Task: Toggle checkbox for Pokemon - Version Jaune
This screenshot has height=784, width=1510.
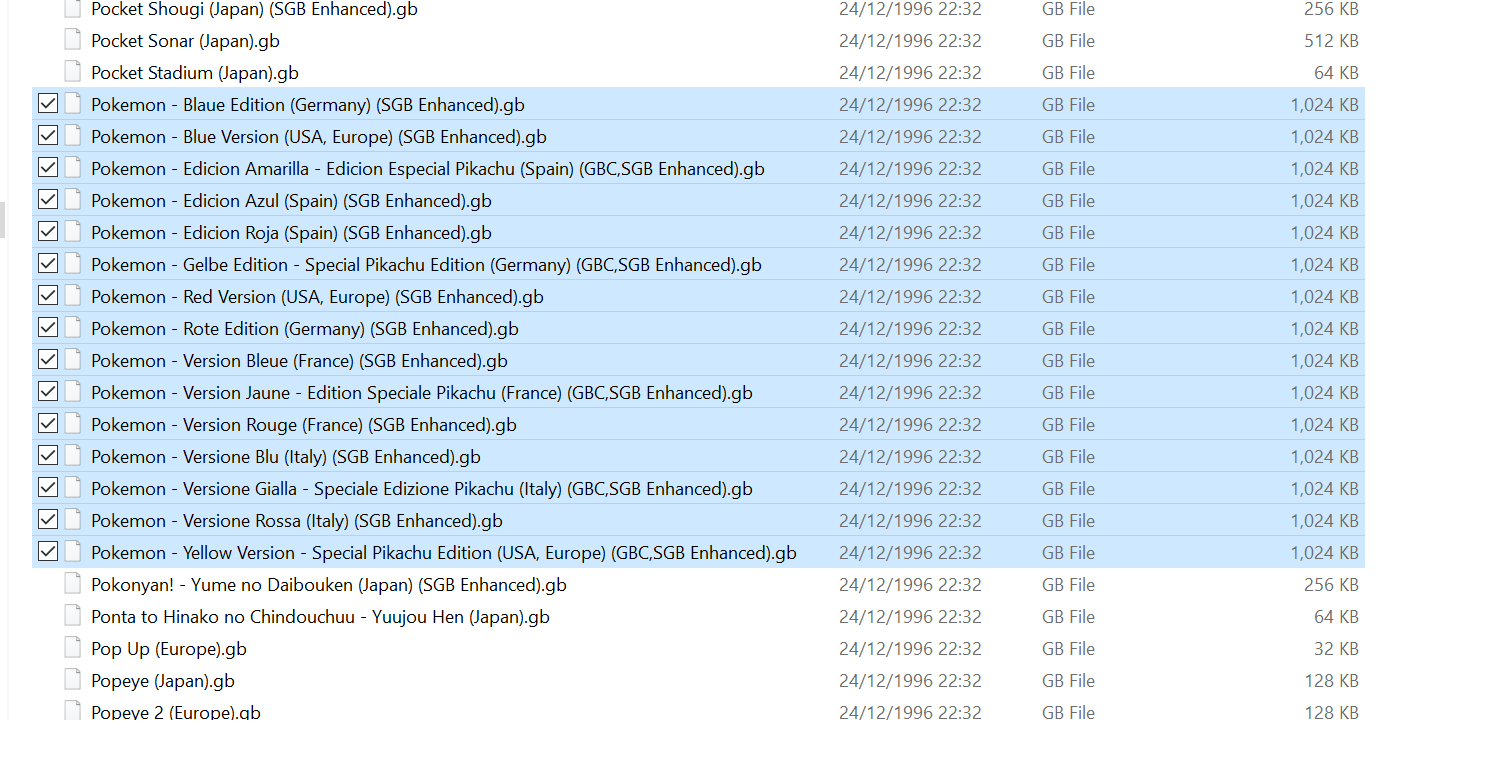Action: (47, 391)
